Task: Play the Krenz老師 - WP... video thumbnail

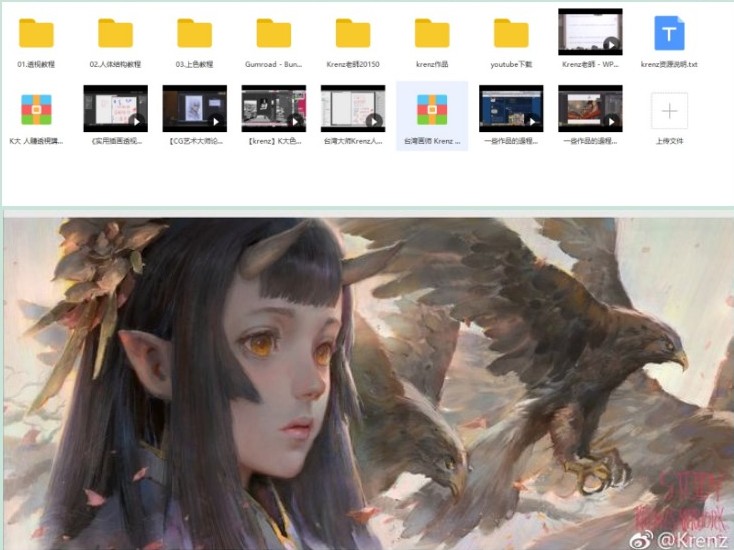Action: click(x=590, y=31)
